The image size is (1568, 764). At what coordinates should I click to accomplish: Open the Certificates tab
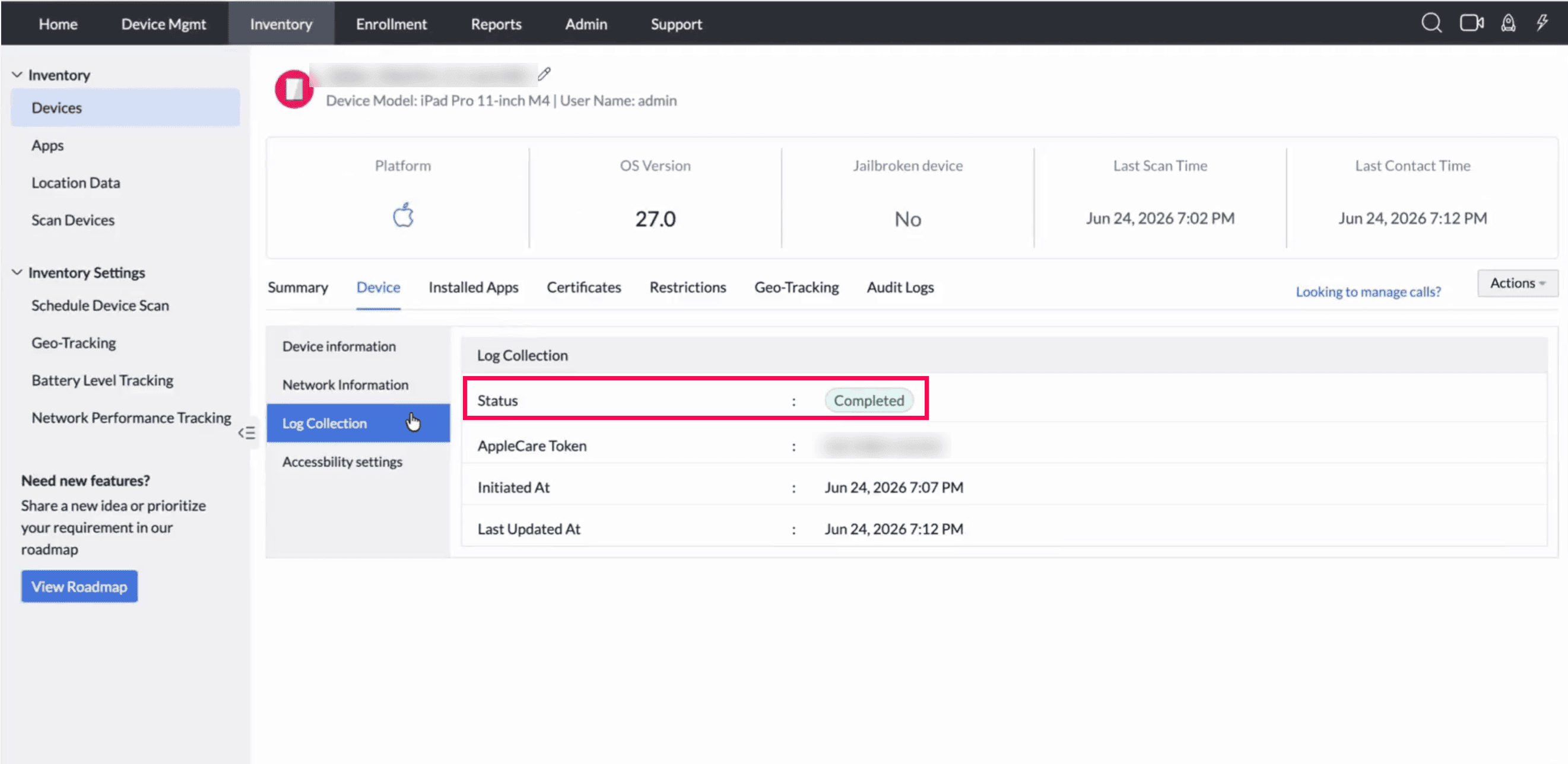(583, 287)
